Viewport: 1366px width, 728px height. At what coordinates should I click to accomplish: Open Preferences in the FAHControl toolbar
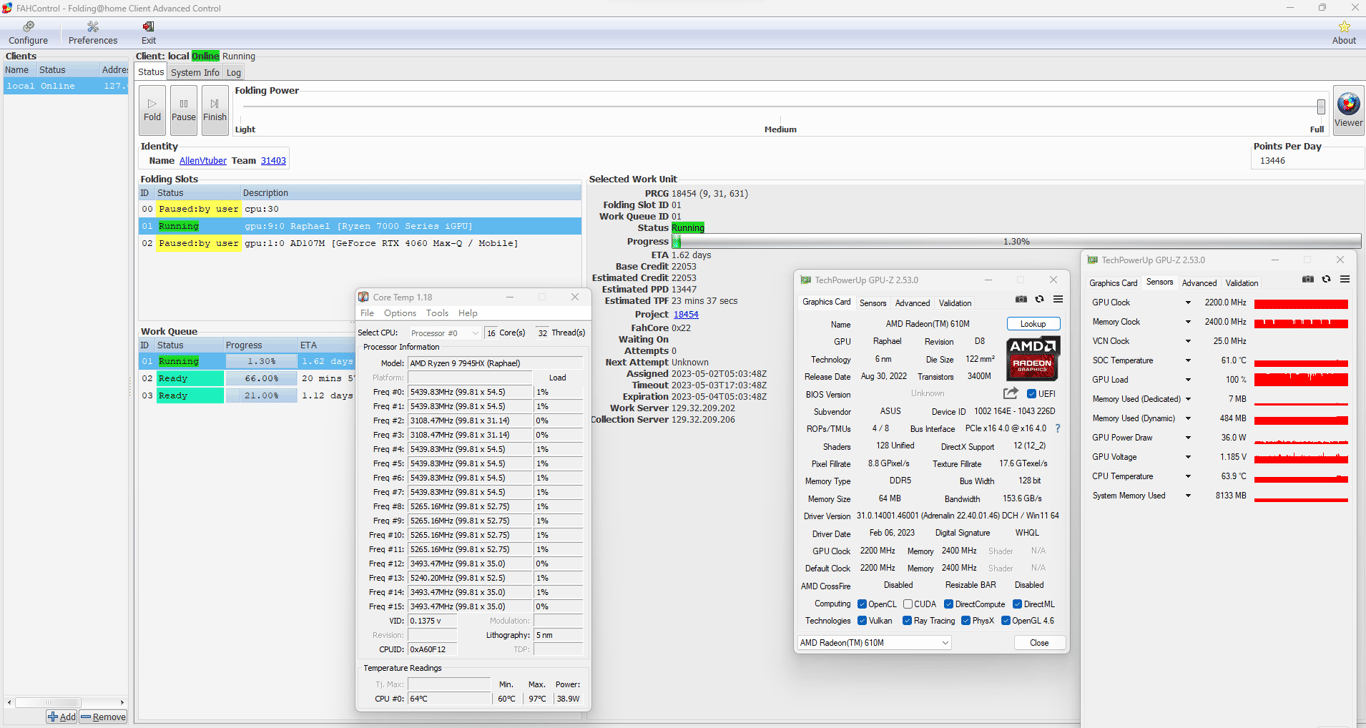(93, 33)
